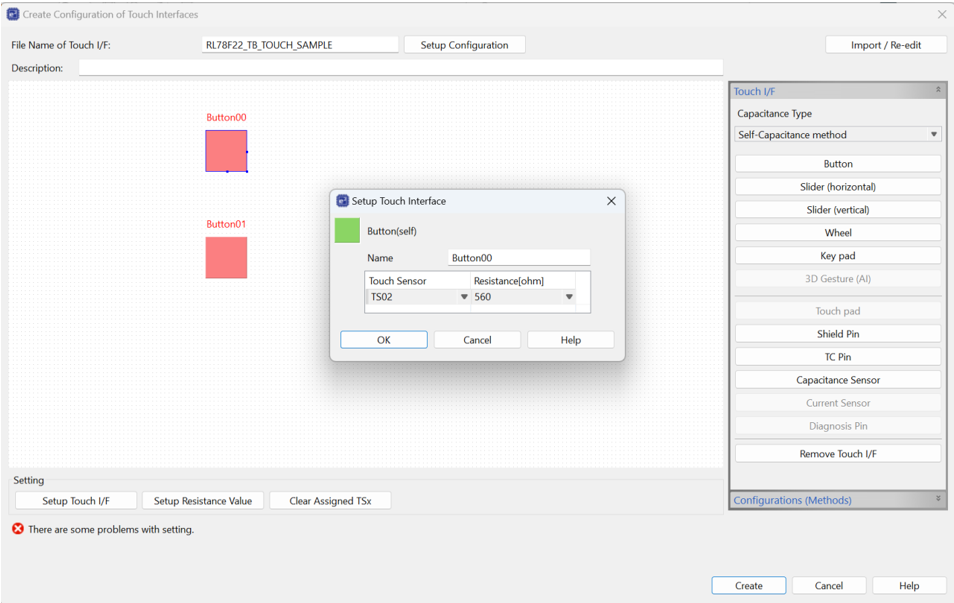Add a Shield Pin
Viewport: 954px width, 603px height.
coord(838,334)
